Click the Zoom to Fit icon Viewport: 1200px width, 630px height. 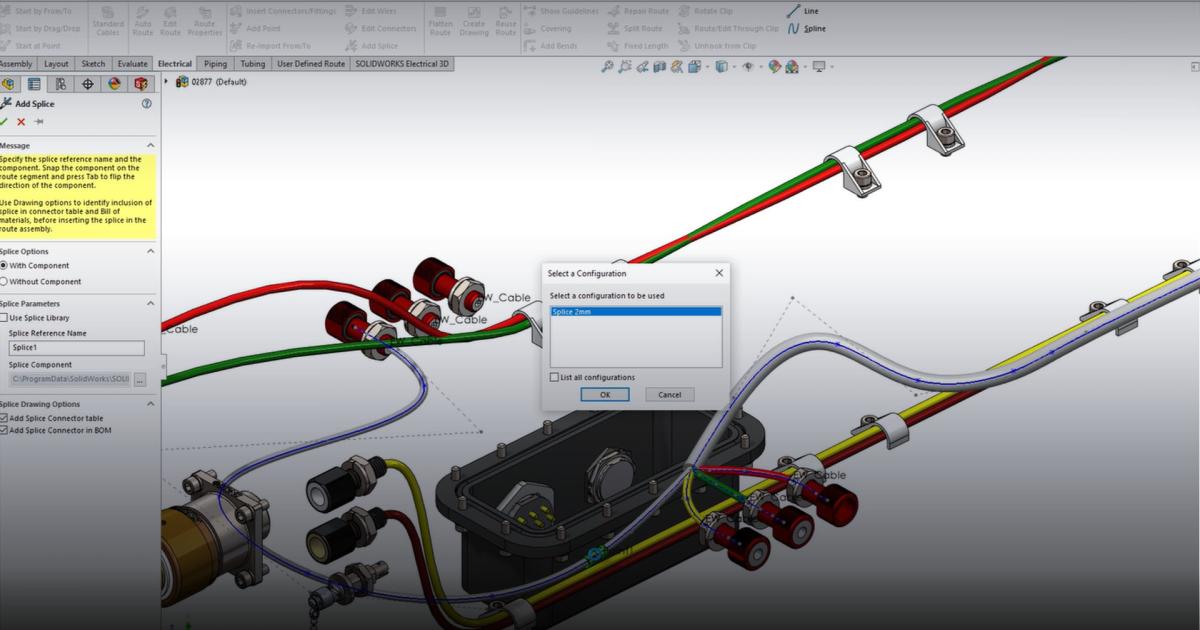click(608, 67)
